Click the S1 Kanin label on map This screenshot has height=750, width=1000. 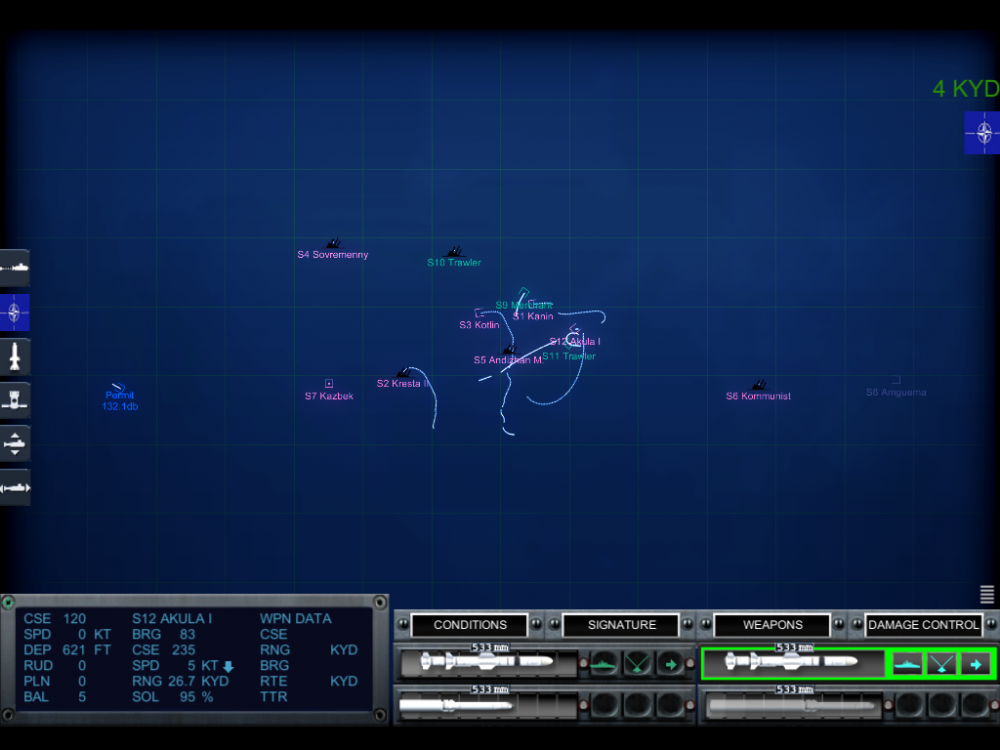[533, 316]
